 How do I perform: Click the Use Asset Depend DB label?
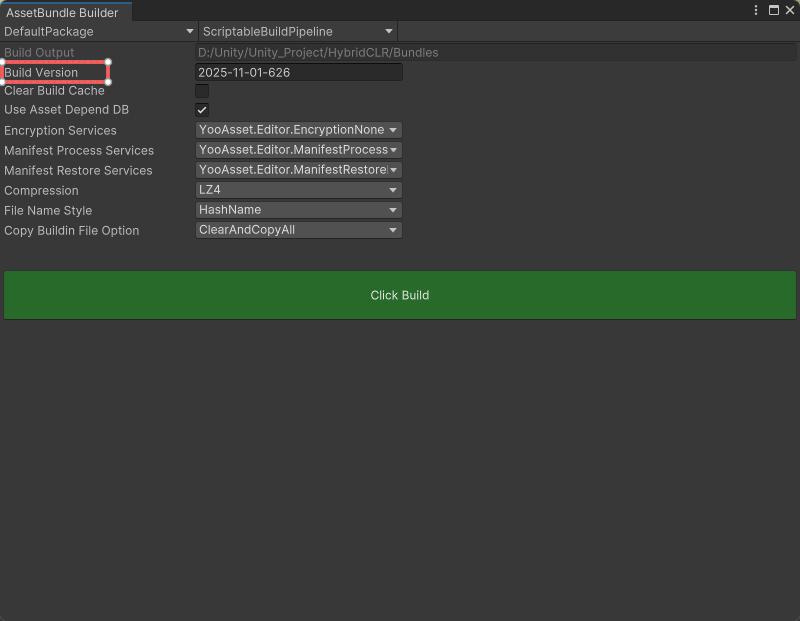pos(66,110)
